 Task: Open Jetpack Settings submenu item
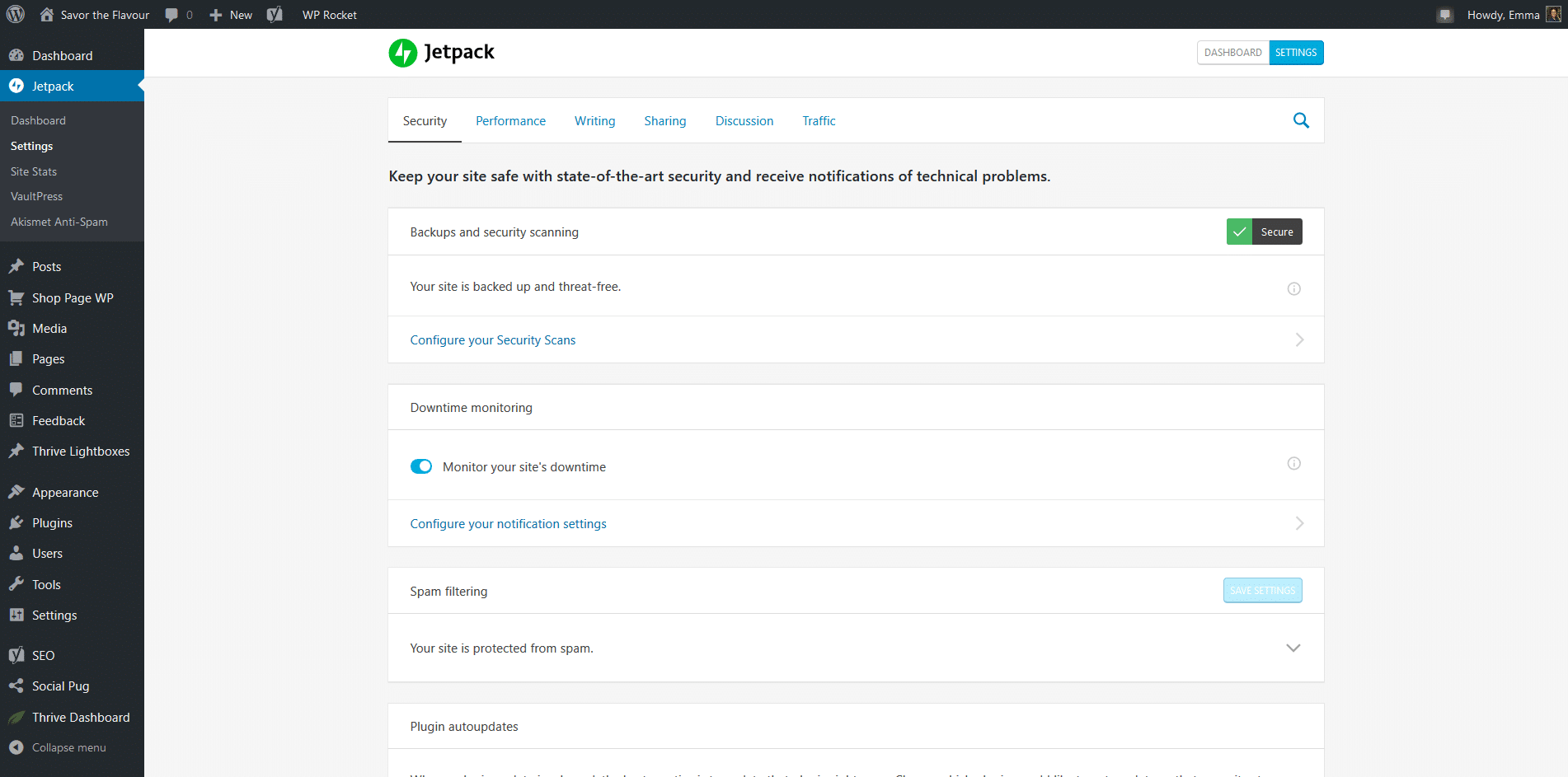31,146
